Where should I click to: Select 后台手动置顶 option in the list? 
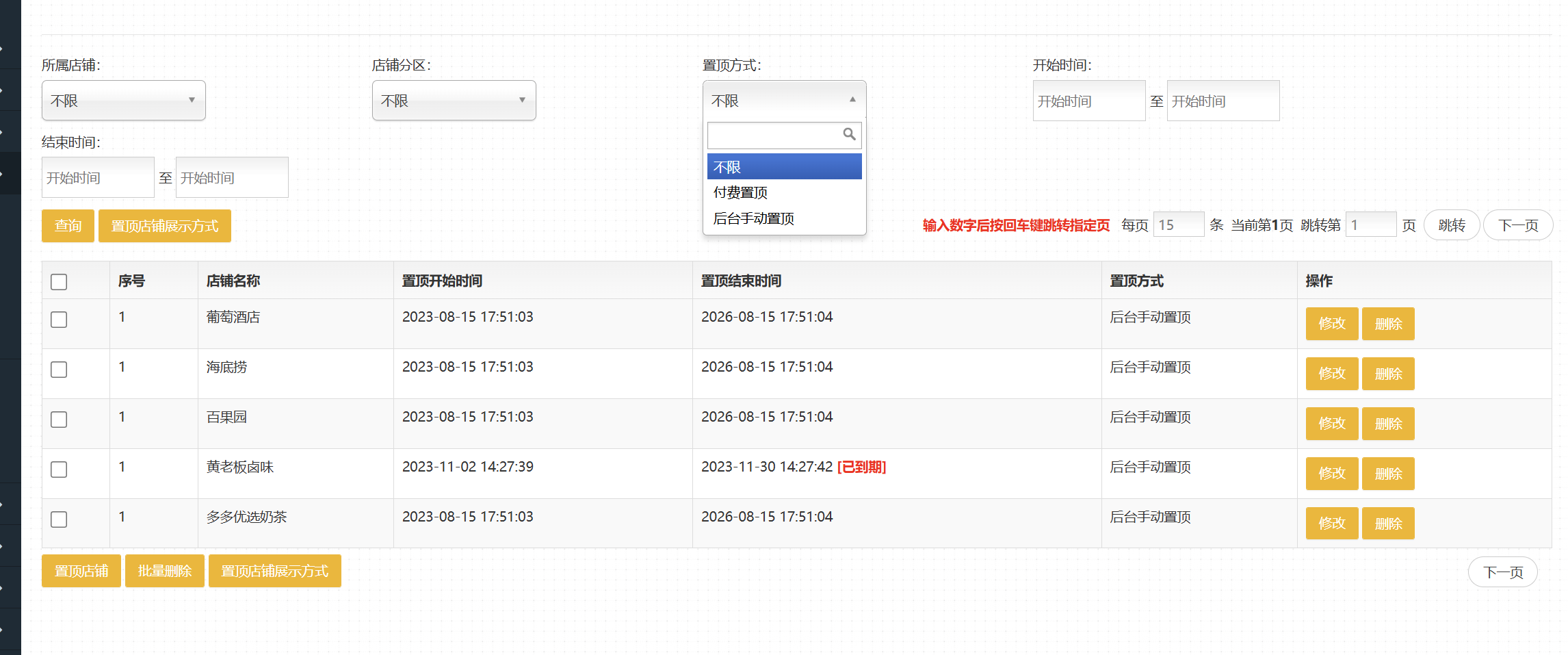pos(753,219)
